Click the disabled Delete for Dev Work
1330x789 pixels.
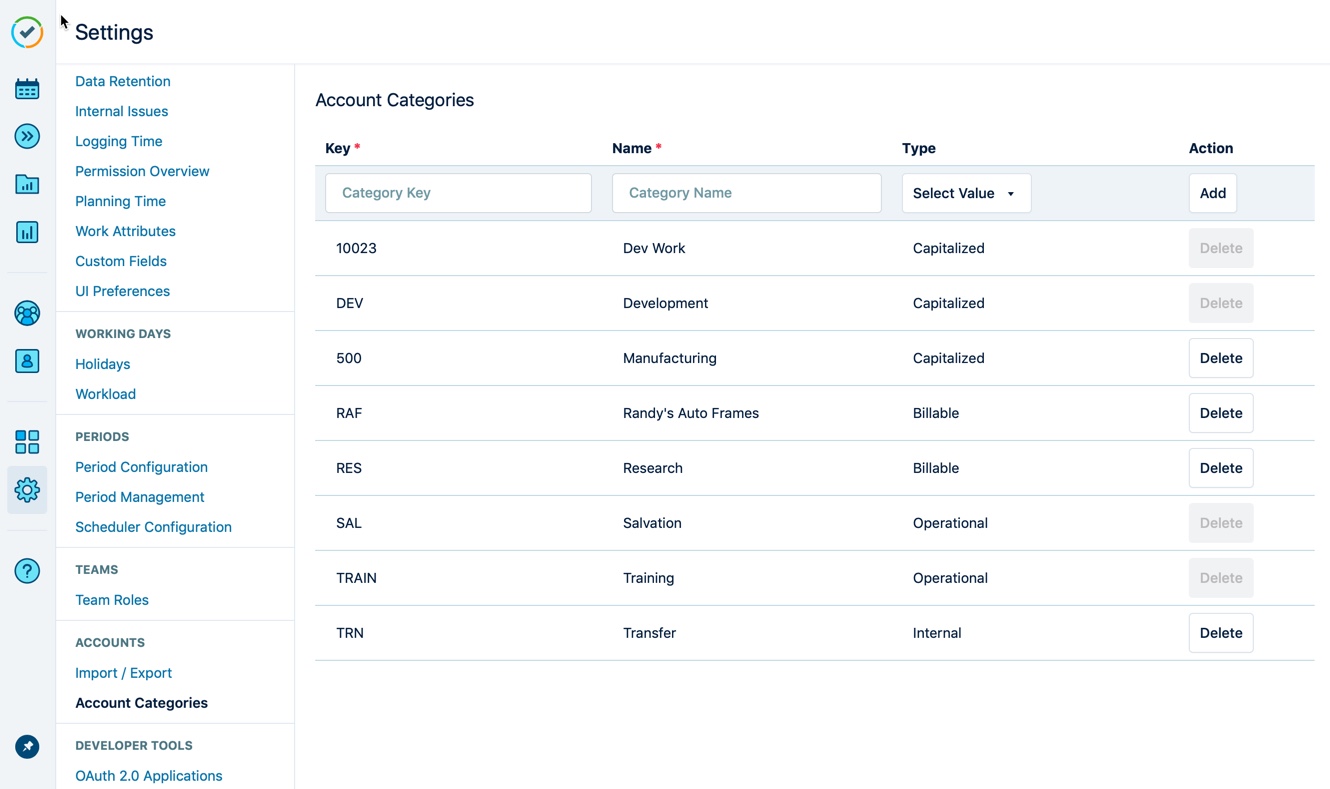click(1221, 248)
